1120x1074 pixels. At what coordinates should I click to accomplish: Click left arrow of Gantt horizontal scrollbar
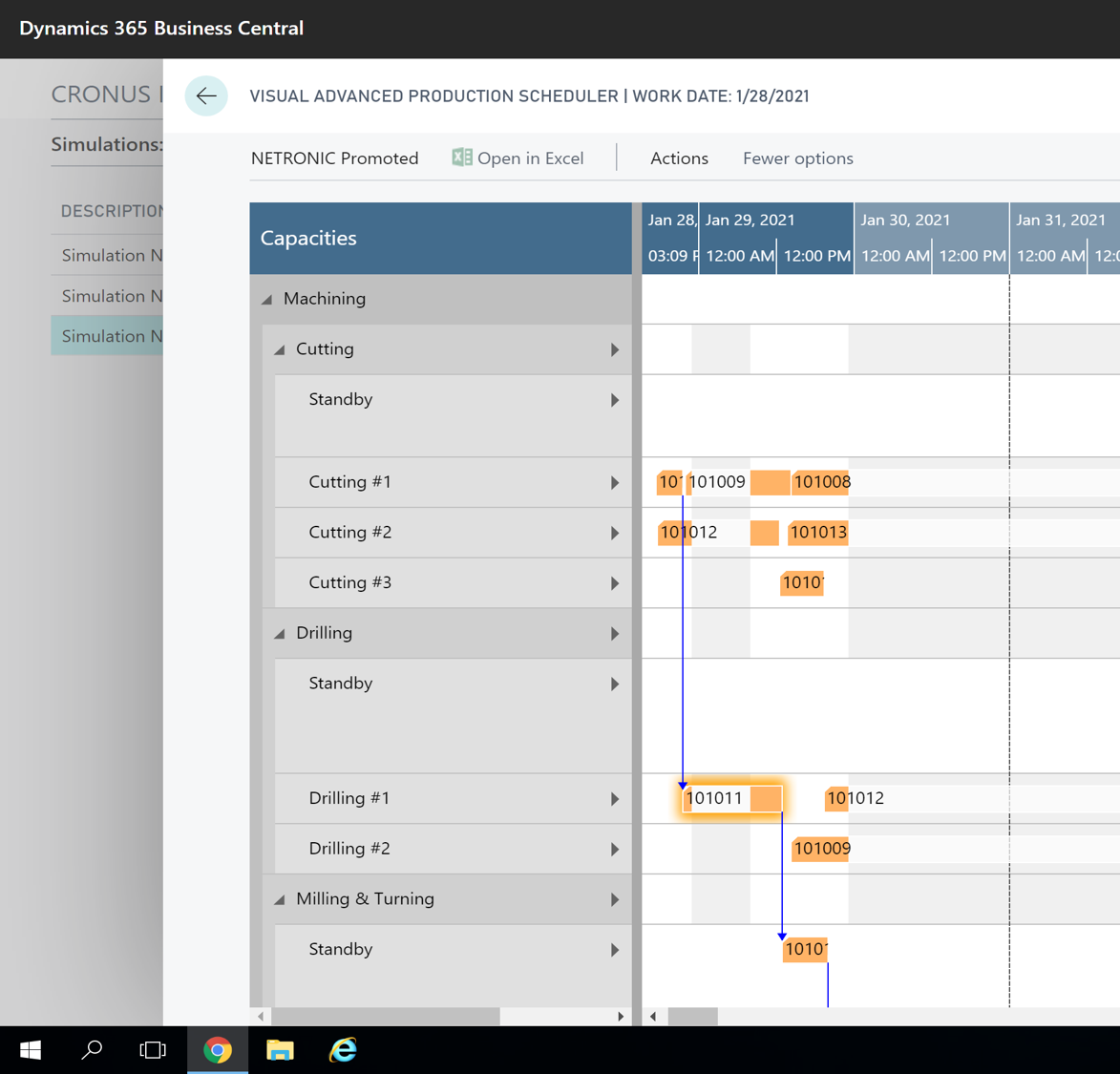click(x=653, y=1016)
